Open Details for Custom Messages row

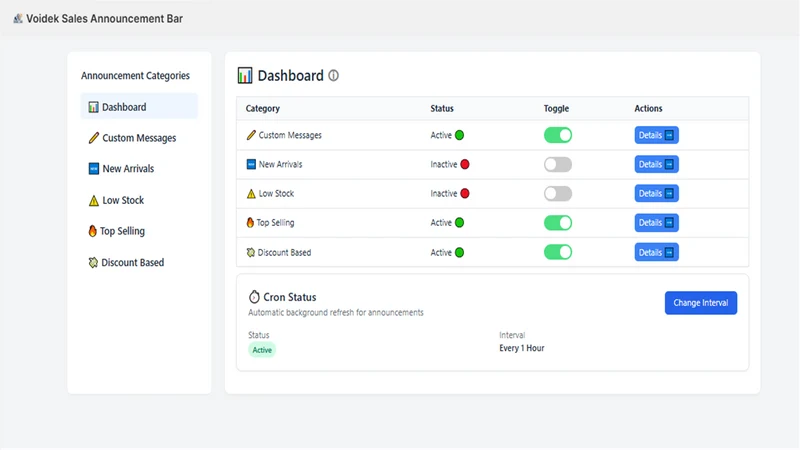[656, 135]
